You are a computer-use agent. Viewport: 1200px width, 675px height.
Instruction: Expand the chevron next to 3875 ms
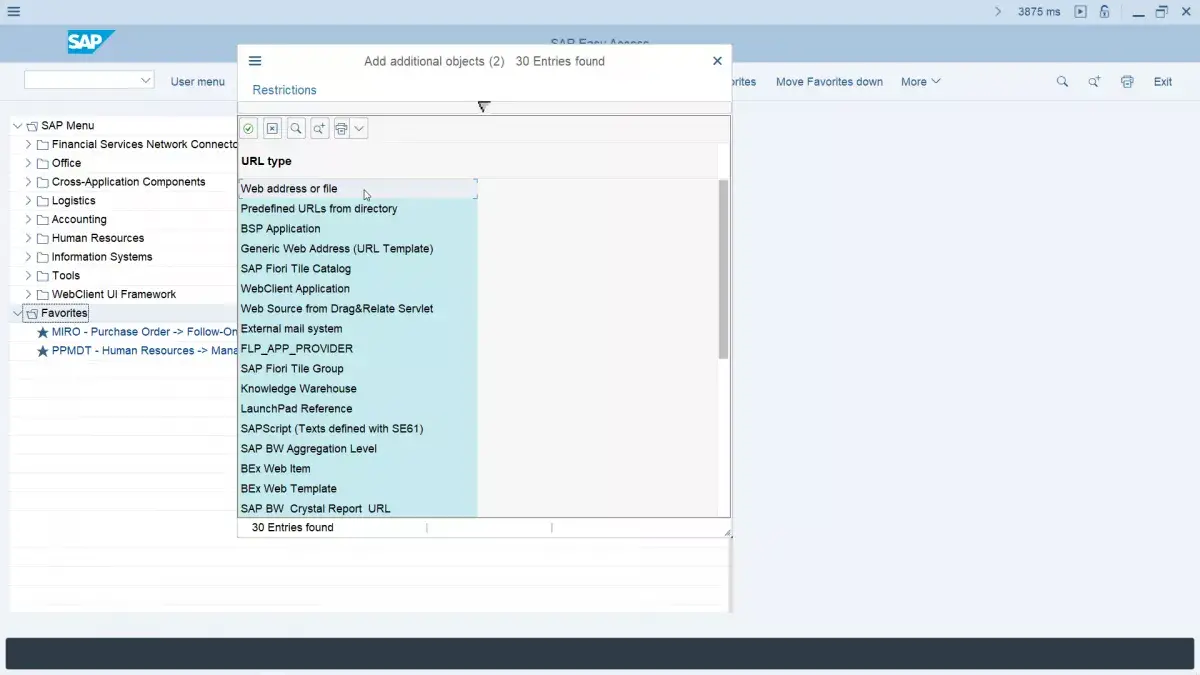coord(998,12)
